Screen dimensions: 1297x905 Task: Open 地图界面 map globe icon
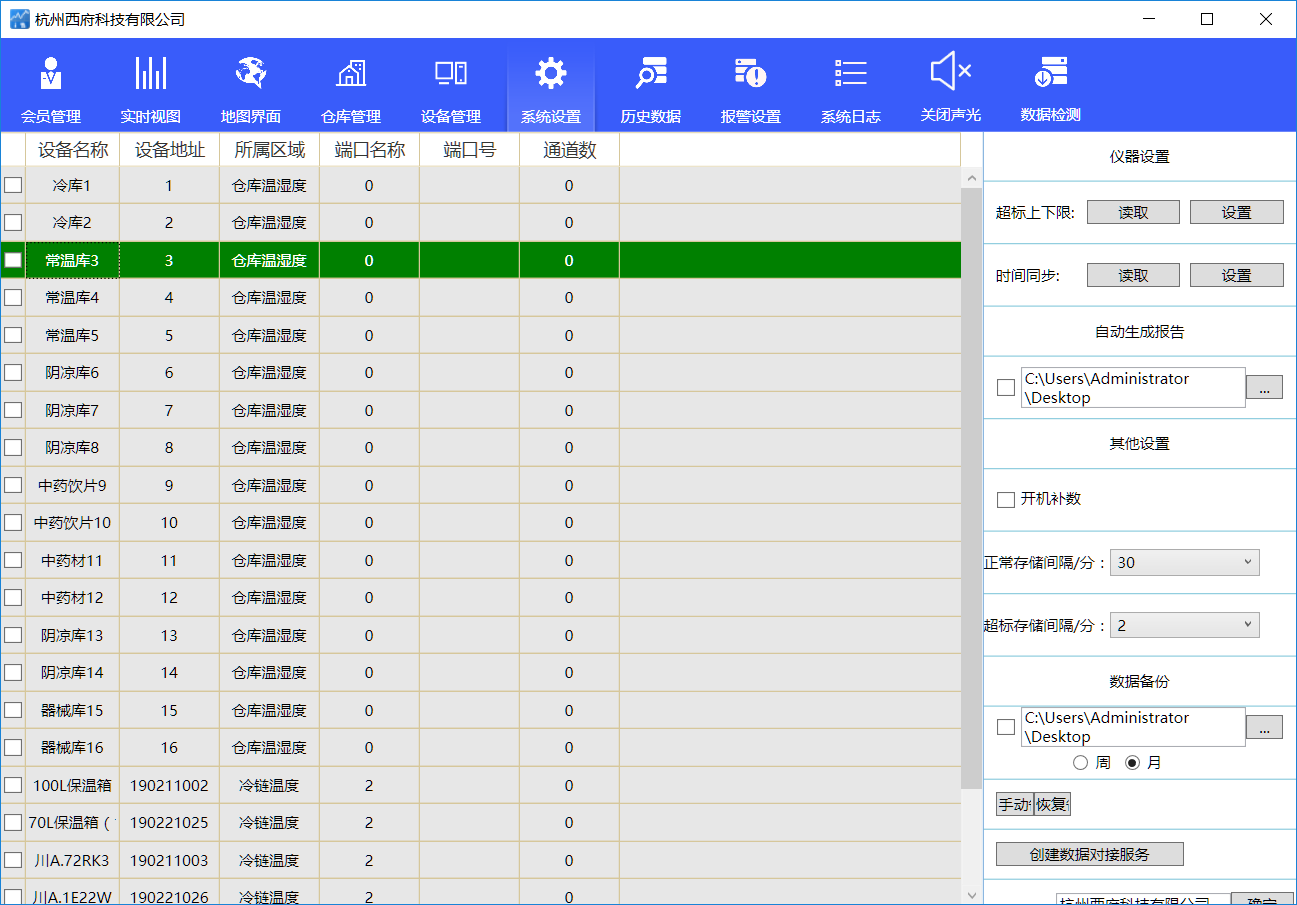pyautogui.click(x=251, y=73)
